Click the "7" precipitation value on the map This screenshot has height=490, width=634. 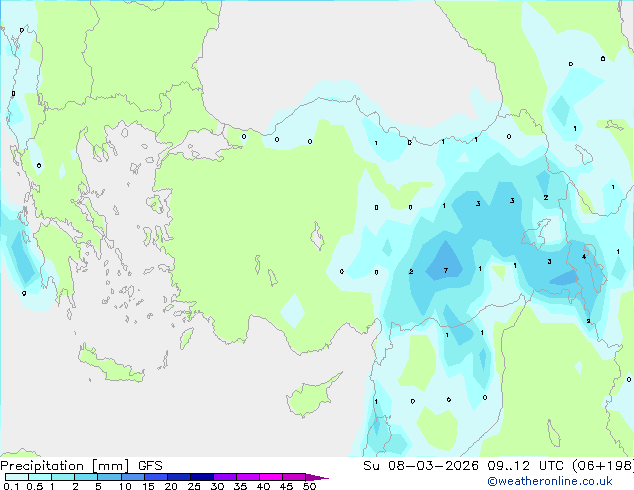point(446,270)
